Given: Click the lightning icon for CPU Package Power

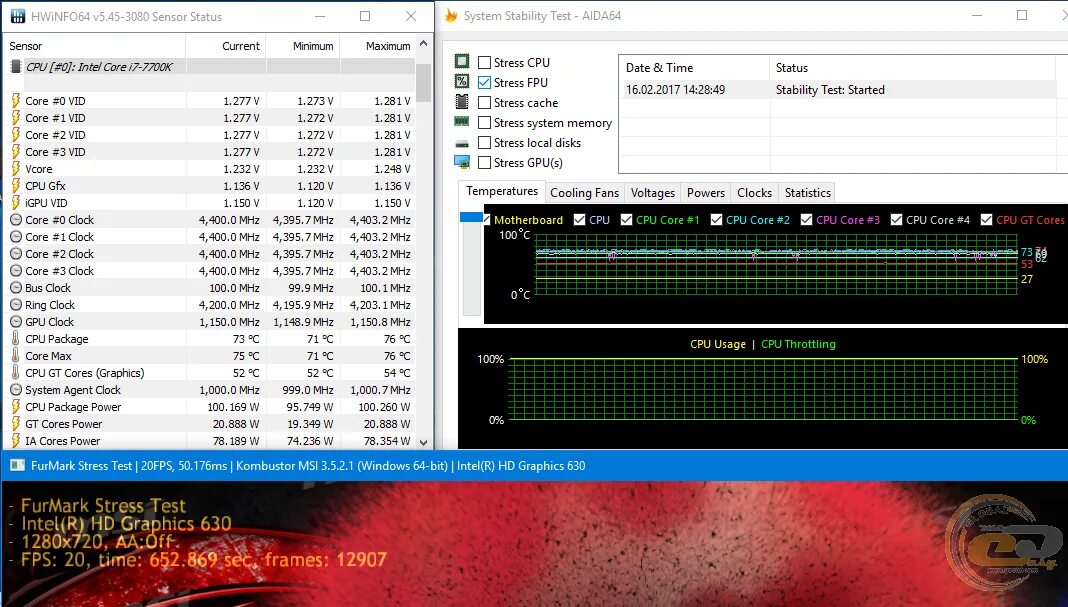Looking at the screenshot, I should tap(16, 407).
